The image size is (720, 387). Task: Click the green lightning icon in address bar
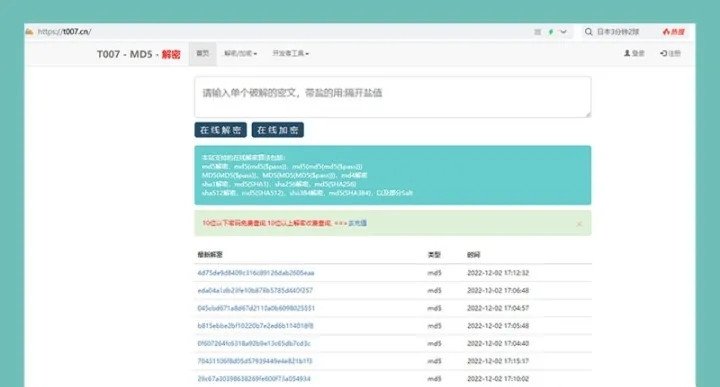(x=551, y=32)
